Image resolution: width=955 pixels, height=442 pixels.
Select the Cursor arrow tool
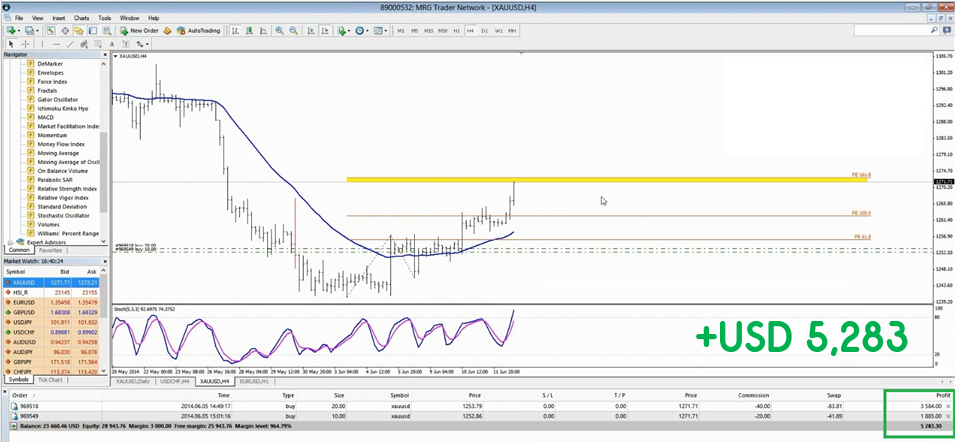pyautogui.click(x=10, y=44)
